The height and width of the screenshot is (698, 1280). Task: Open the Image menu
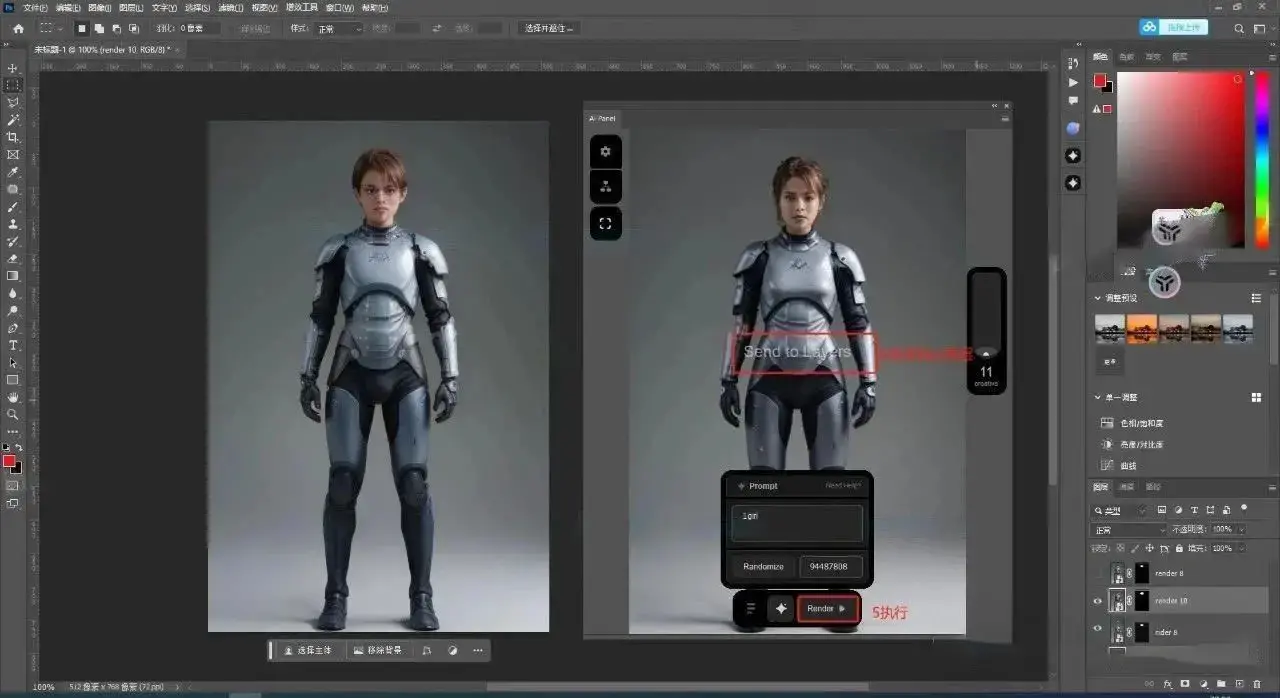point(99,7)
